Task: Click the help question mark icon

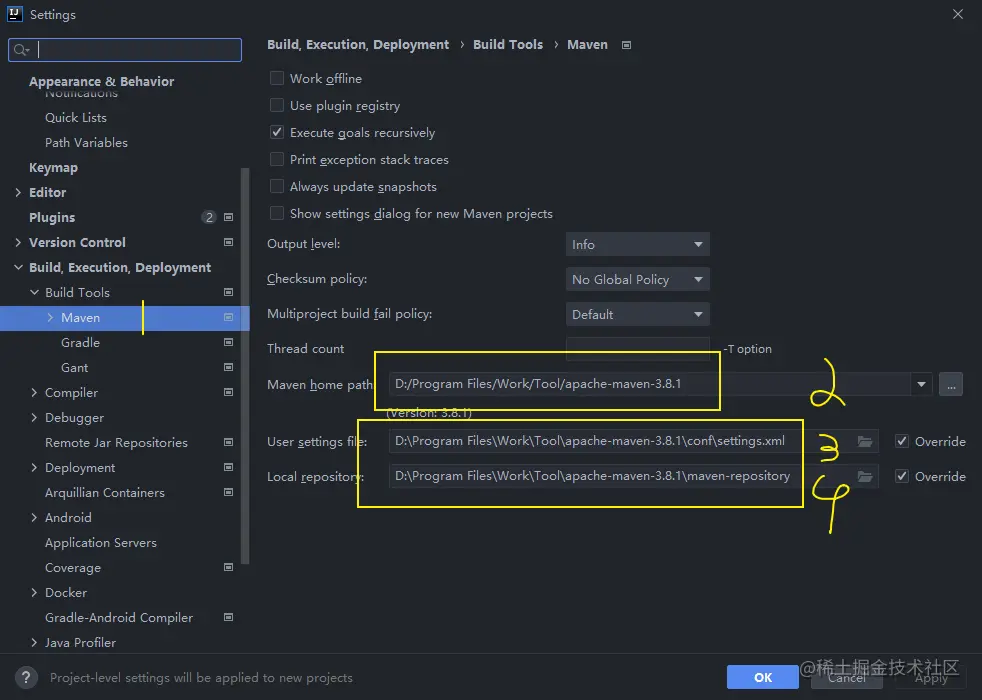Action: (x=26, y=677)
